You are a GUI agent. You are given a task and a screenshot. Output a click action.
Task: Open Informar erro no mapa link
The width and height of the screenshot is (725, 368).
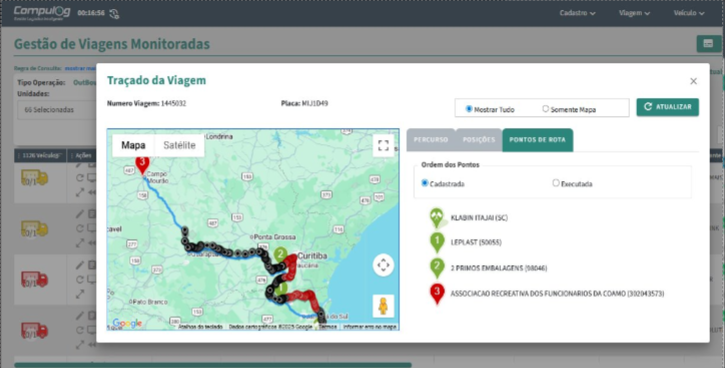pyautogui.click(x=370, y=327)
